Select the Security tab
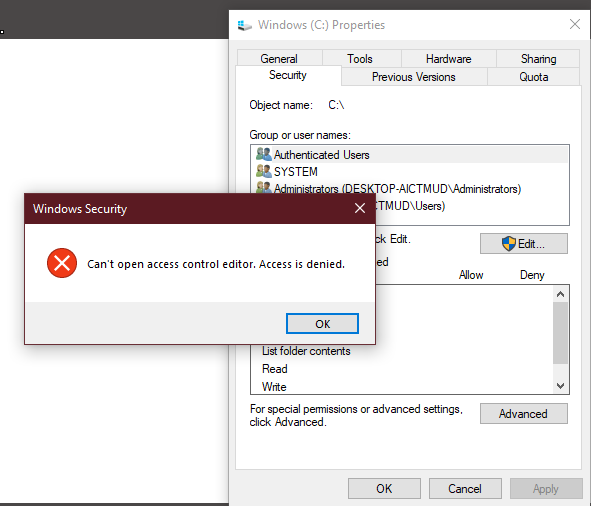Viewport: 591px width, 506px height. click(288, 75)
